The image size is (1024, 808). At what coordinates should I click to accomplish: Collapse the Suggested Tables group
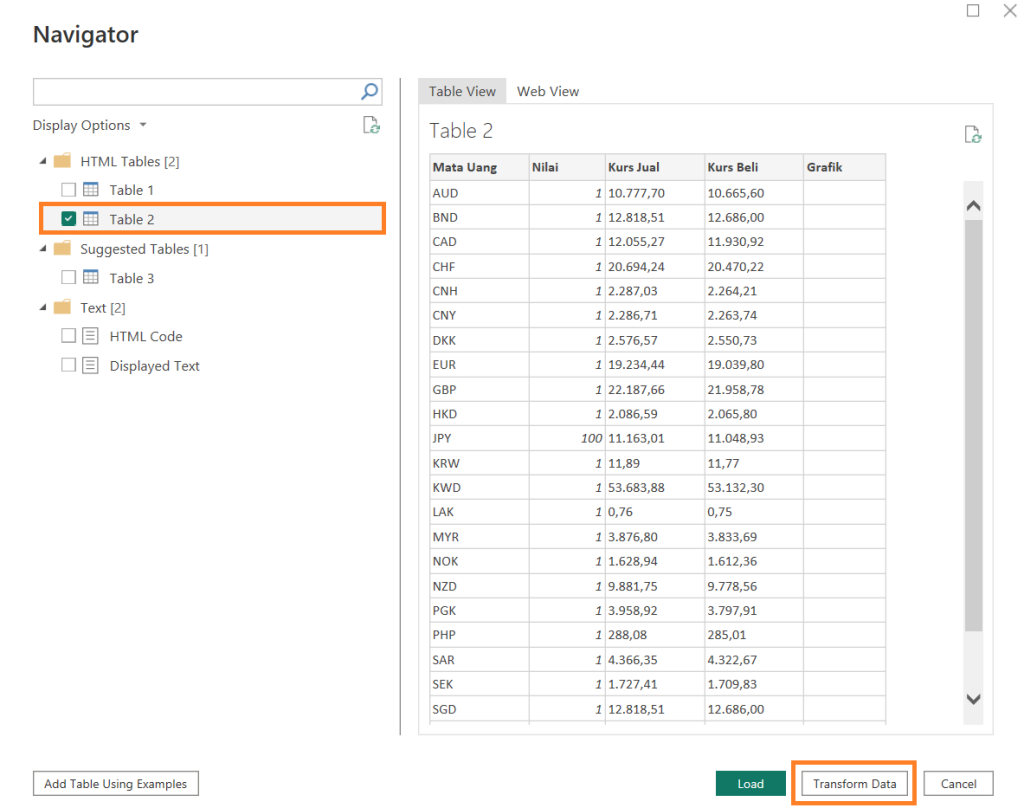click(x=43, y=249)
